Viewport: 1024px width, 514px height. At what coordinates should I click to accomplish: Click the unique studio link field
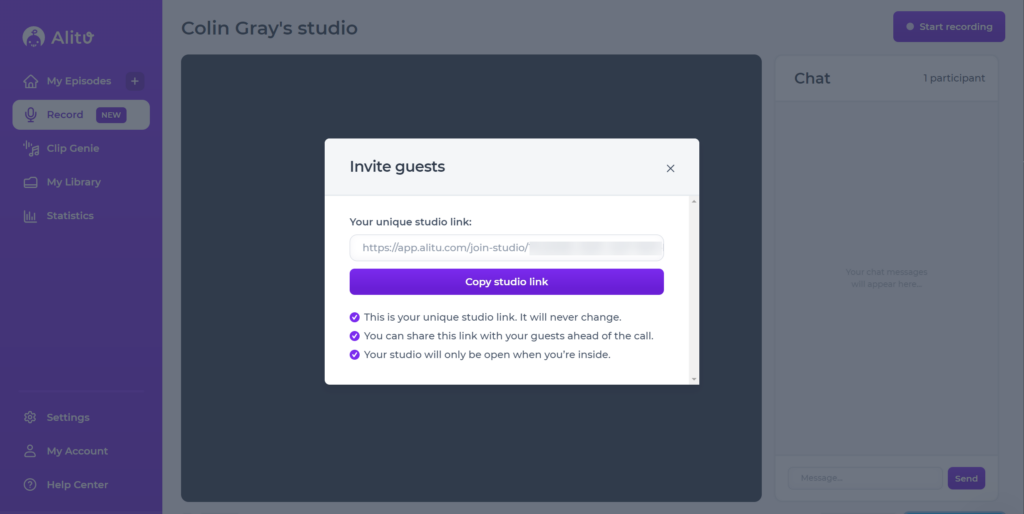(x=506, y=247)
